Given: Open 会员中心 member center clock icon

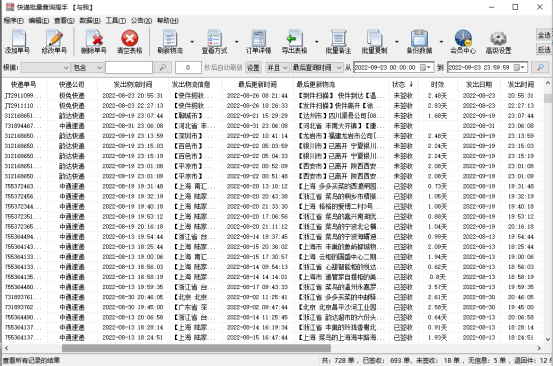Looking at the screenshot, I should 463,42.
